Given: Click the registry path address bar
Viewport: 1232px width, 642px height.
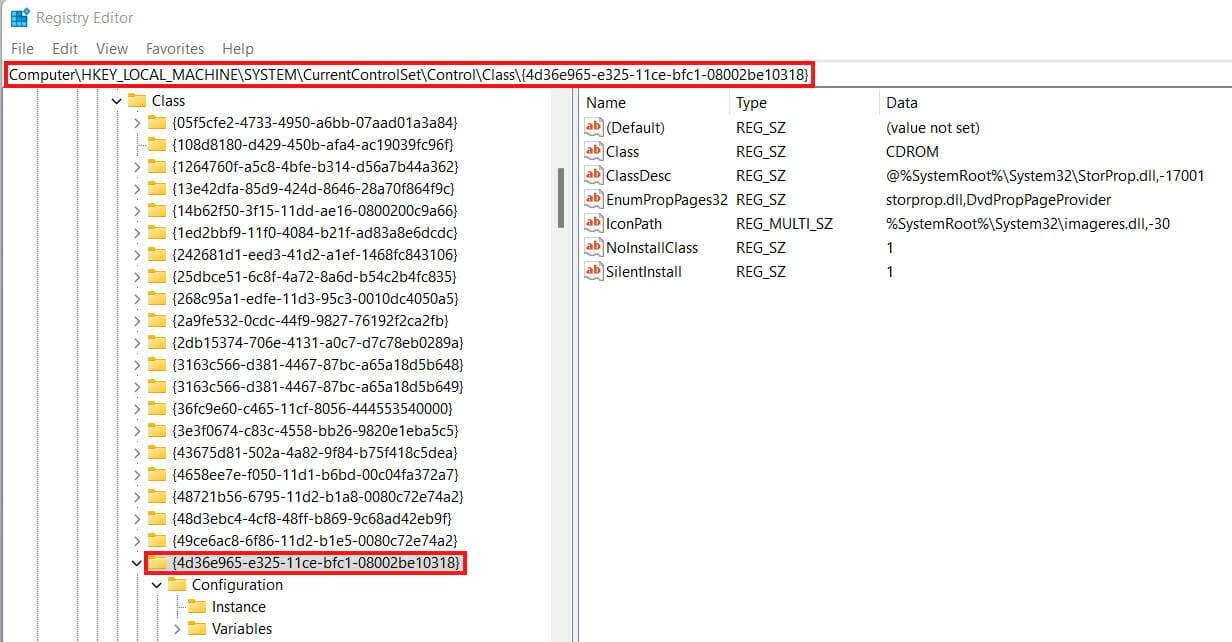Looking at the screenshot, I should tap(410, 75).
